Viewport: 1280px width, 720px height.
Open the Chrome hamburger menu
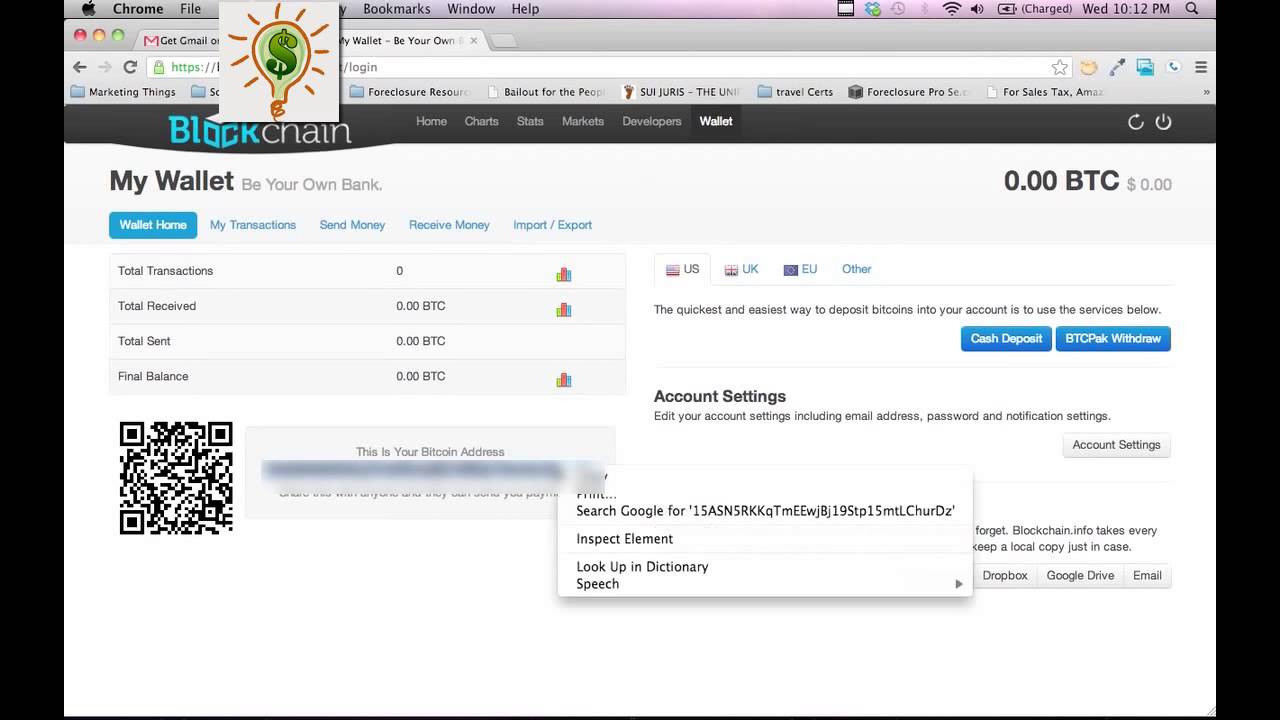point(1201,67)
